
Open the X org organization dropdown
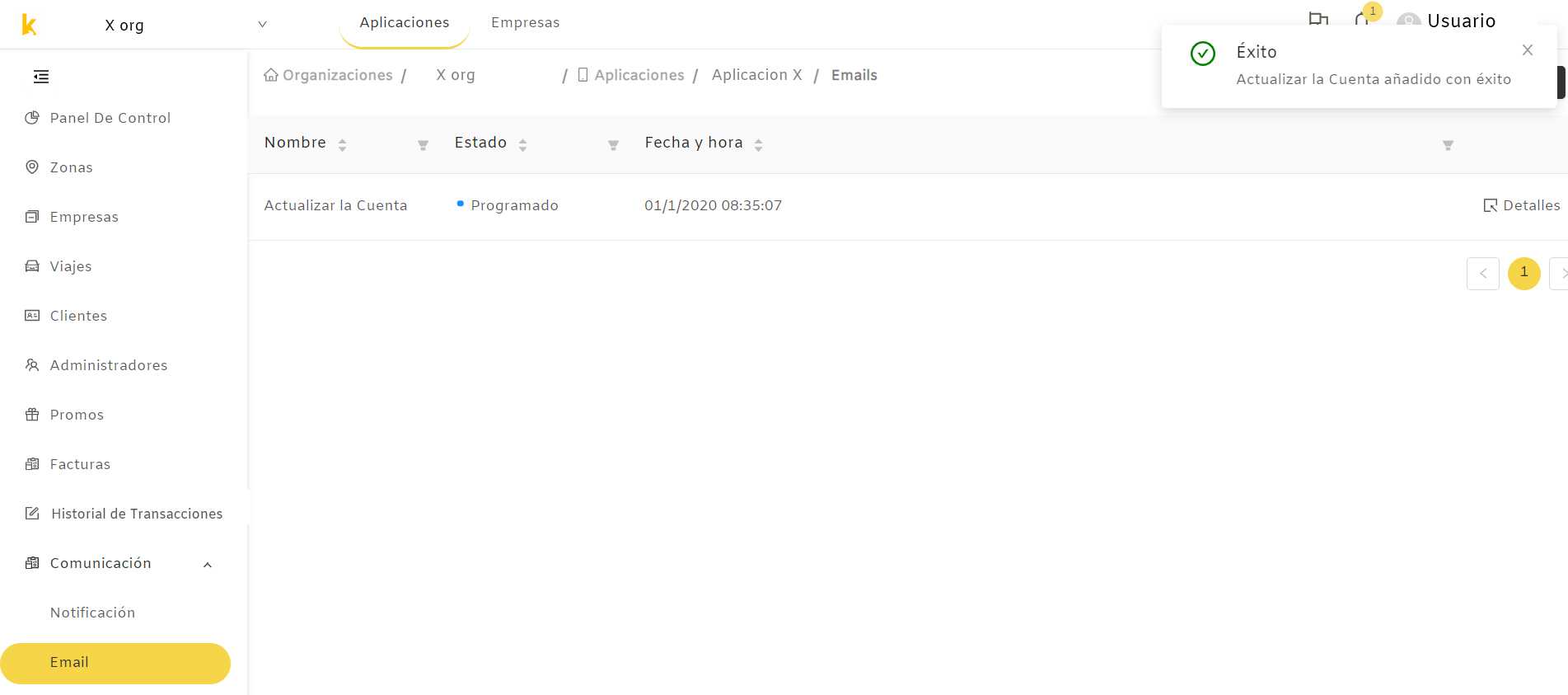tap(185, 25)
